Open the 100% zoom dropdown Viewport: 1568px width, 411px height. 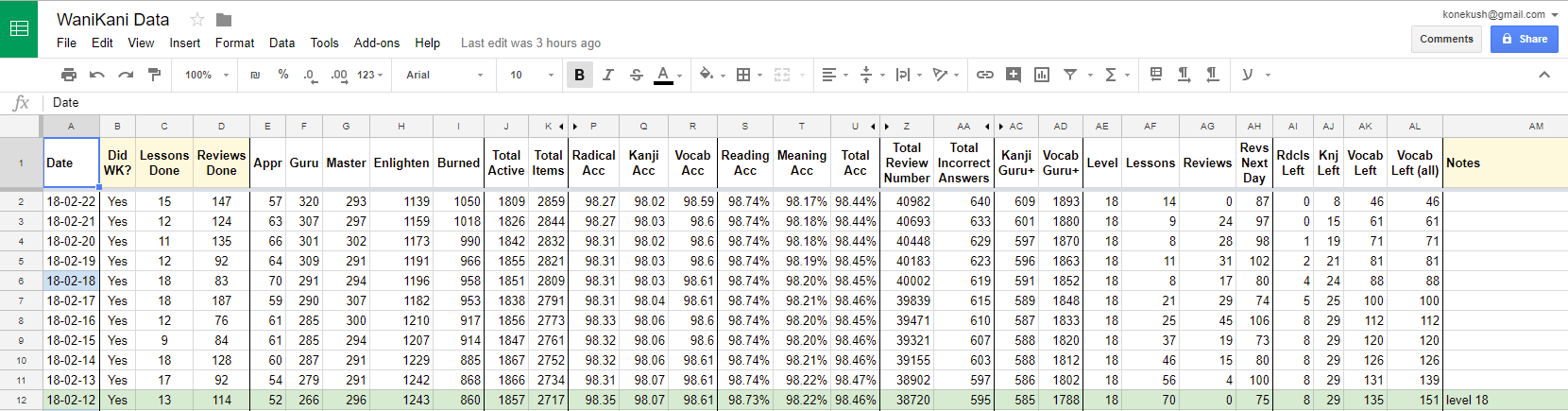pyautogui.click(x=204, y=75)
